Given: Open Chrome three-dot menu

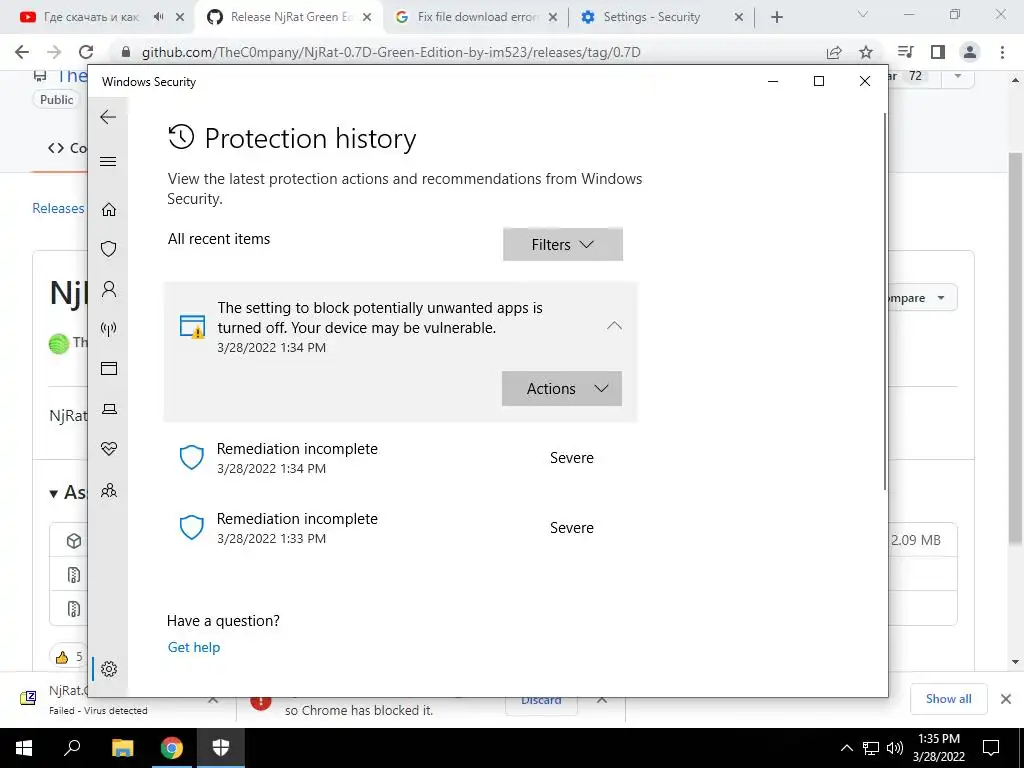Looking at the screenshot, I should pyautogui.click(x=1002, y=52).
